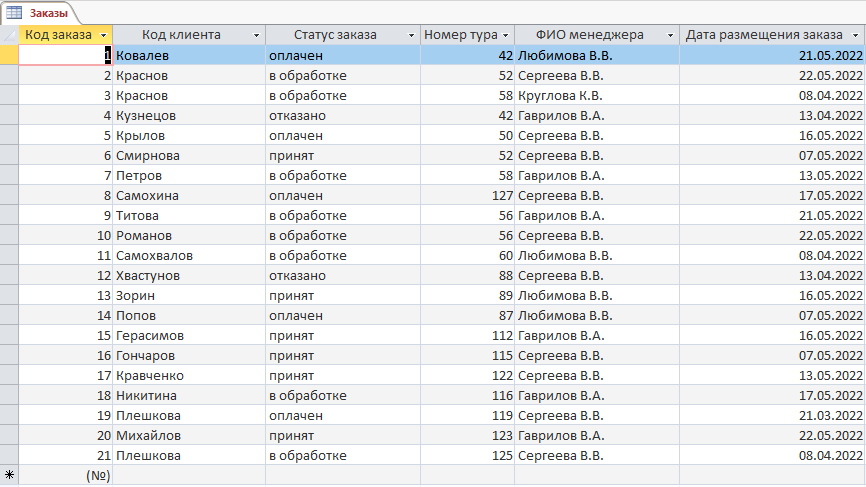Click the Код заказа cell of order 1

pyautogui.click(x=66, y=55)
